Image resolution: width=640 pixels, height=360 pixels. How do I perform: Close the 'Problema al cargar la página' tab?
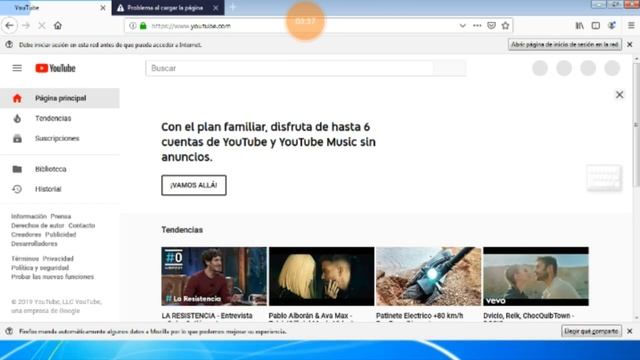[216, 8]
